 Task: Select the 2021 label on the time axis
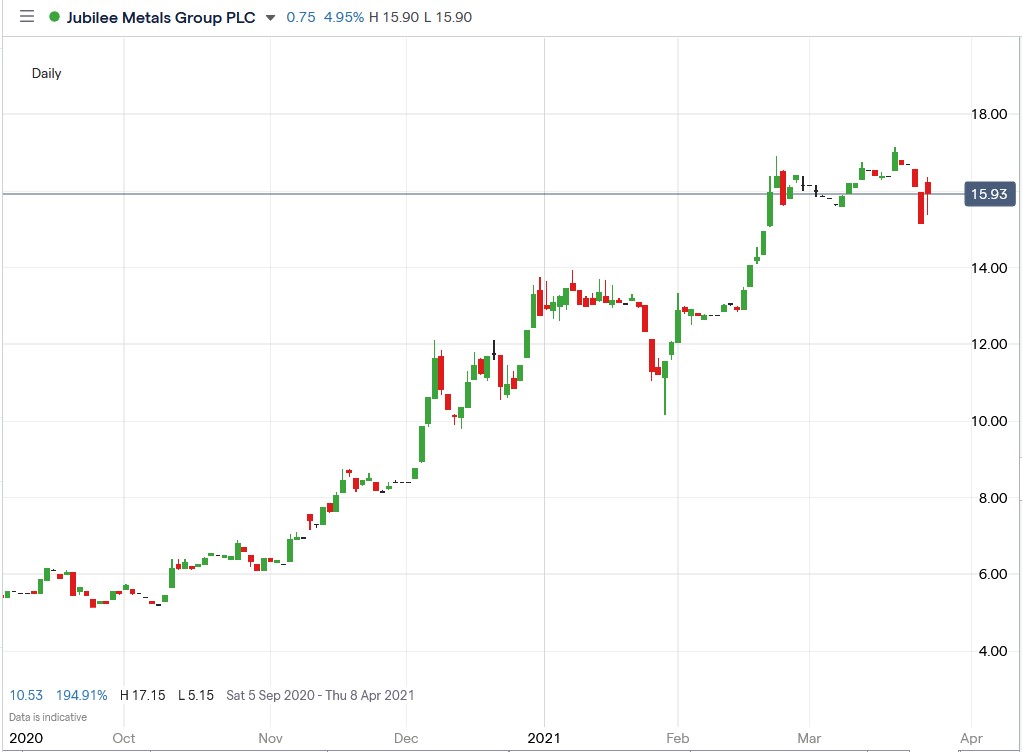545,738
